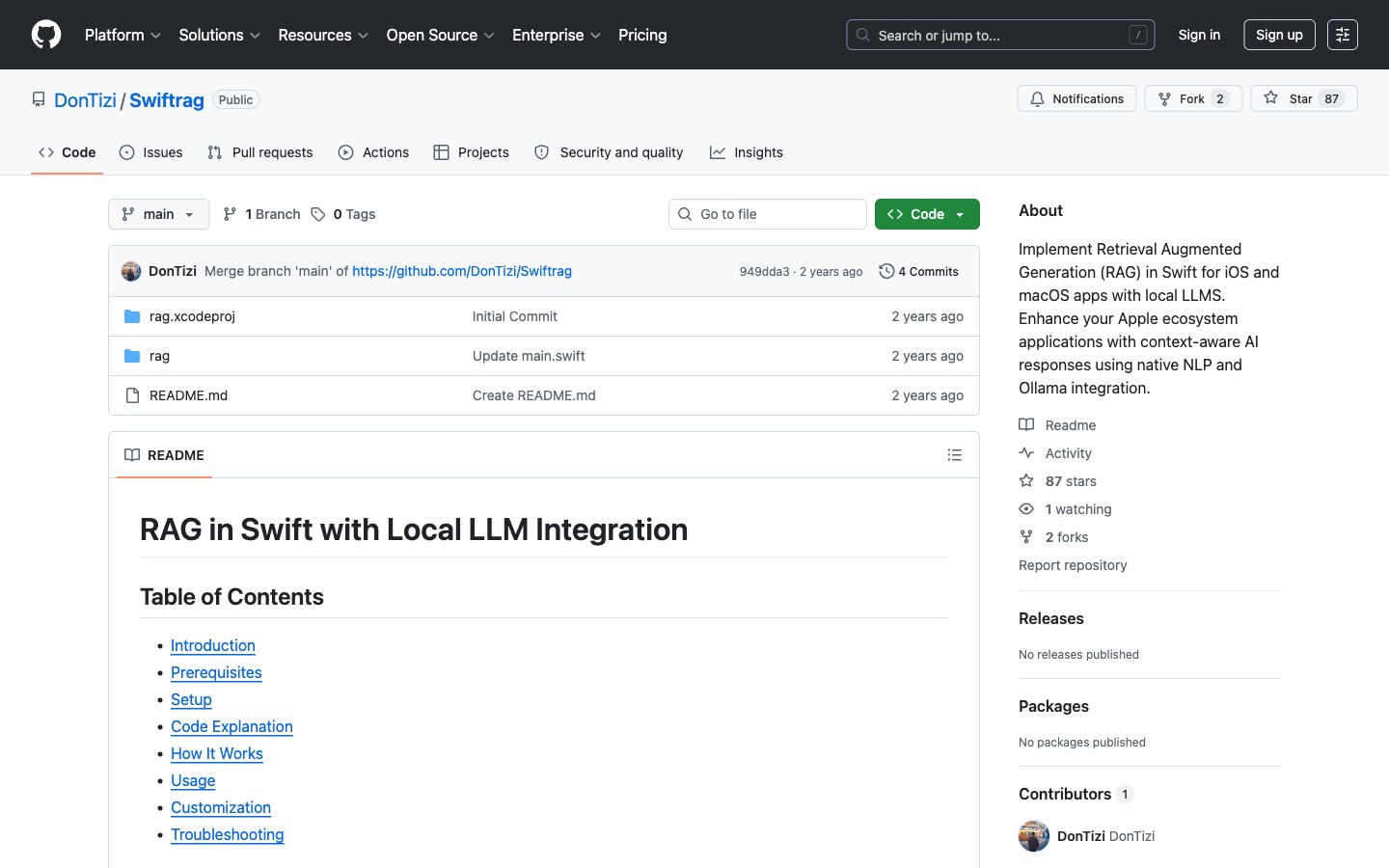Click the rag folder icon
The image size is (1389, 868).
click(132, 356)
